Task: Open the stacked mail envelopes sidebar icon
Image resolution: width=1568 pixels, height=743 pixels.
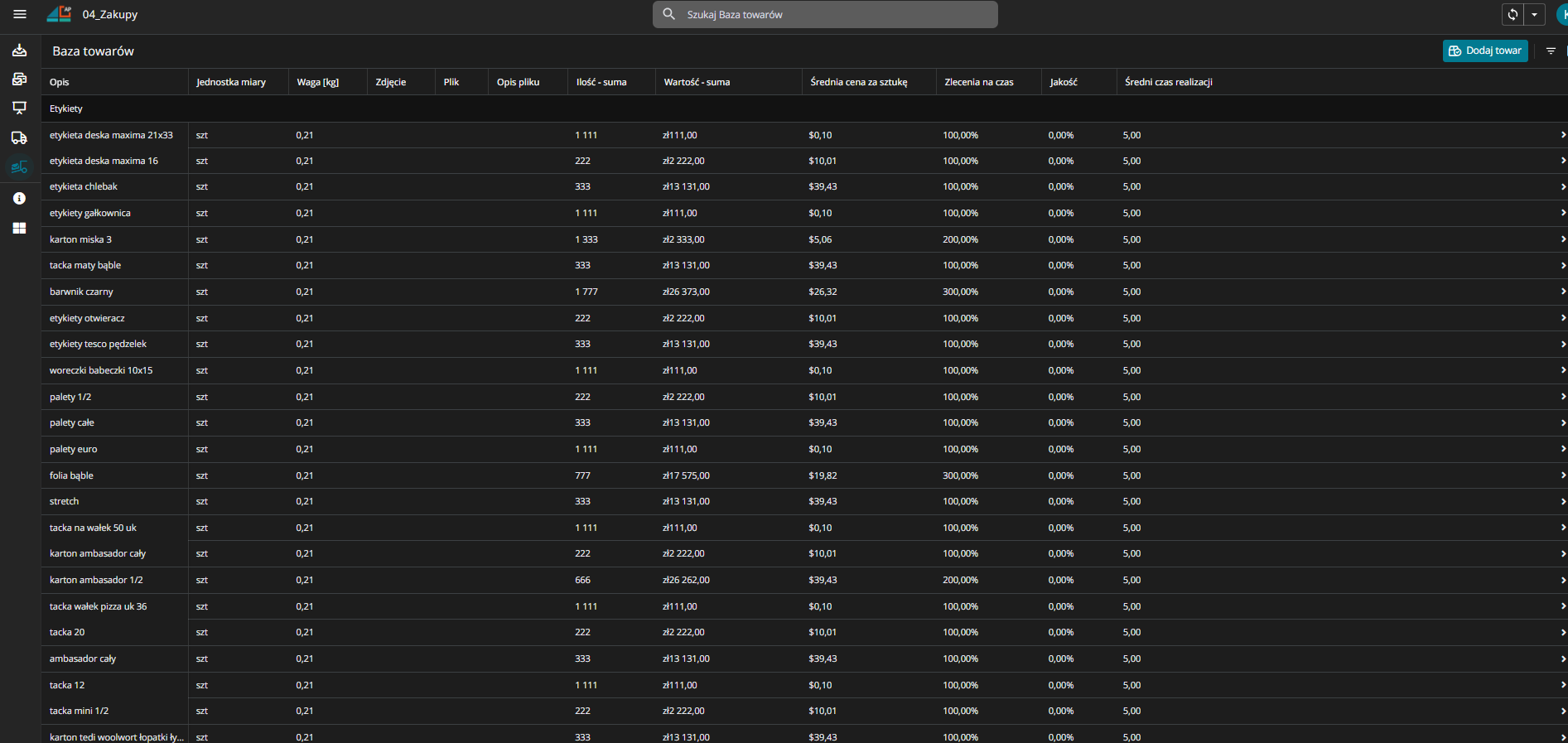Action: 19,80
